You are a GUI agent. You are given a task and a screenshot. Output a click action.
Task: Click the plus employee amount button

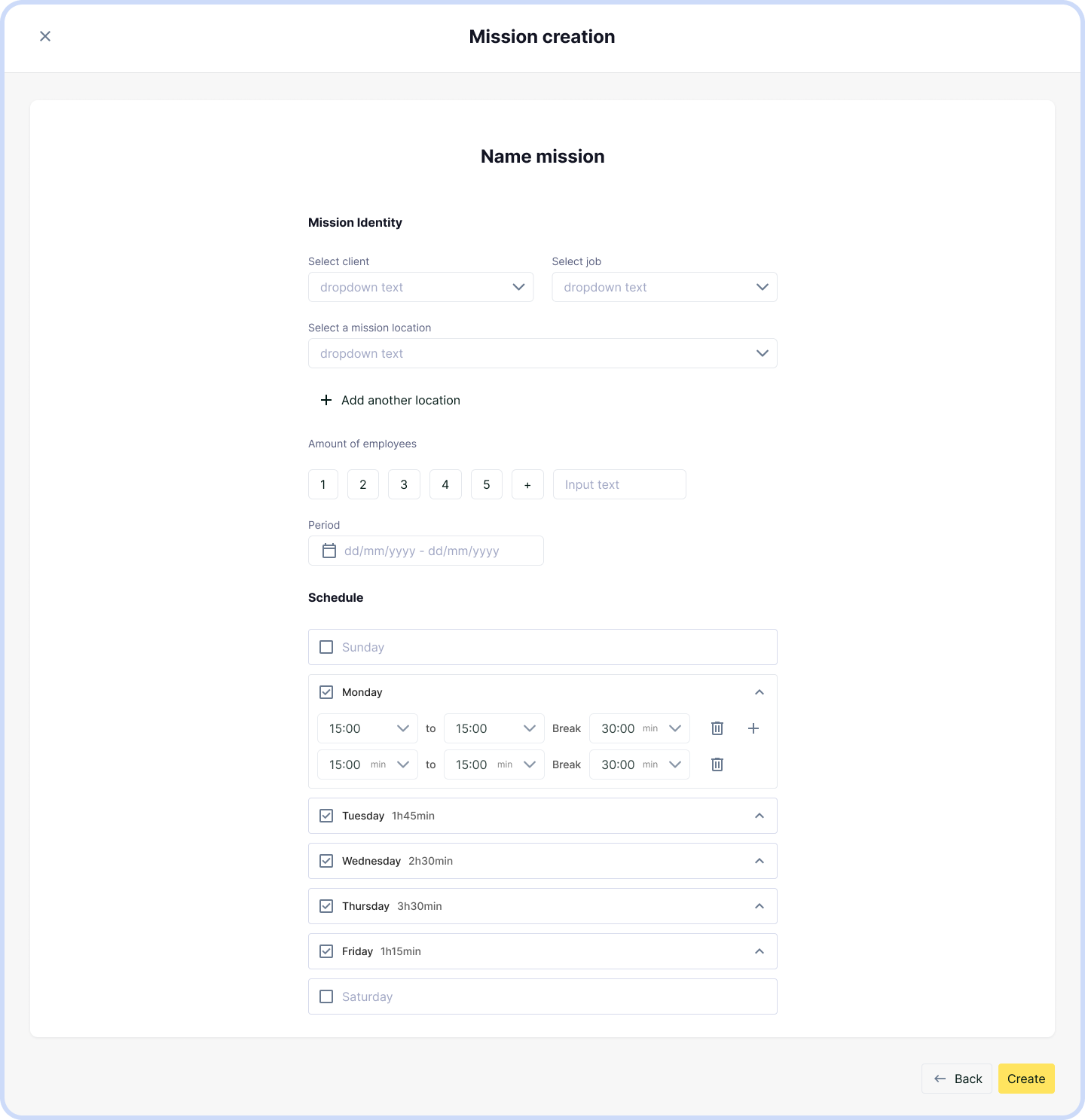(x=527, y=484)
